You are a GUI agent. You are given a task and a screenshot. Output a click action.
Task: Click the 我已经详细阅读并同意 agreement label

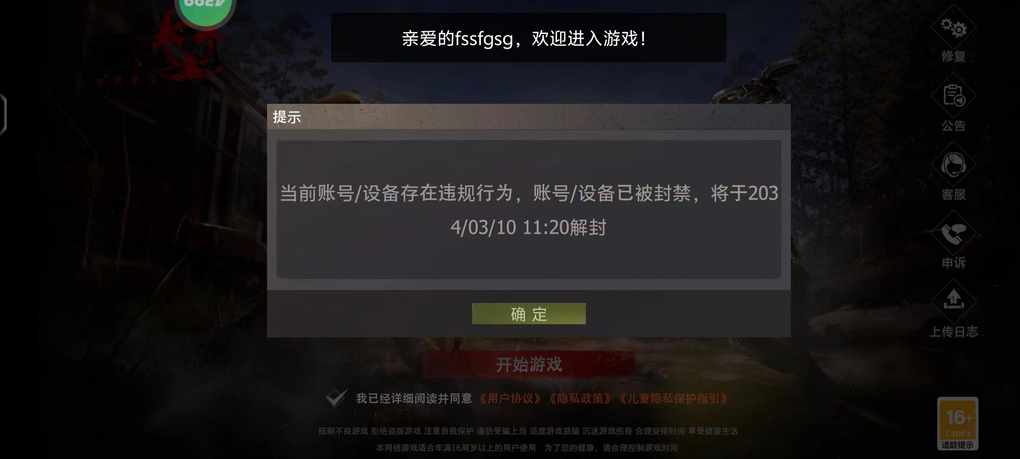pos(414,399)
